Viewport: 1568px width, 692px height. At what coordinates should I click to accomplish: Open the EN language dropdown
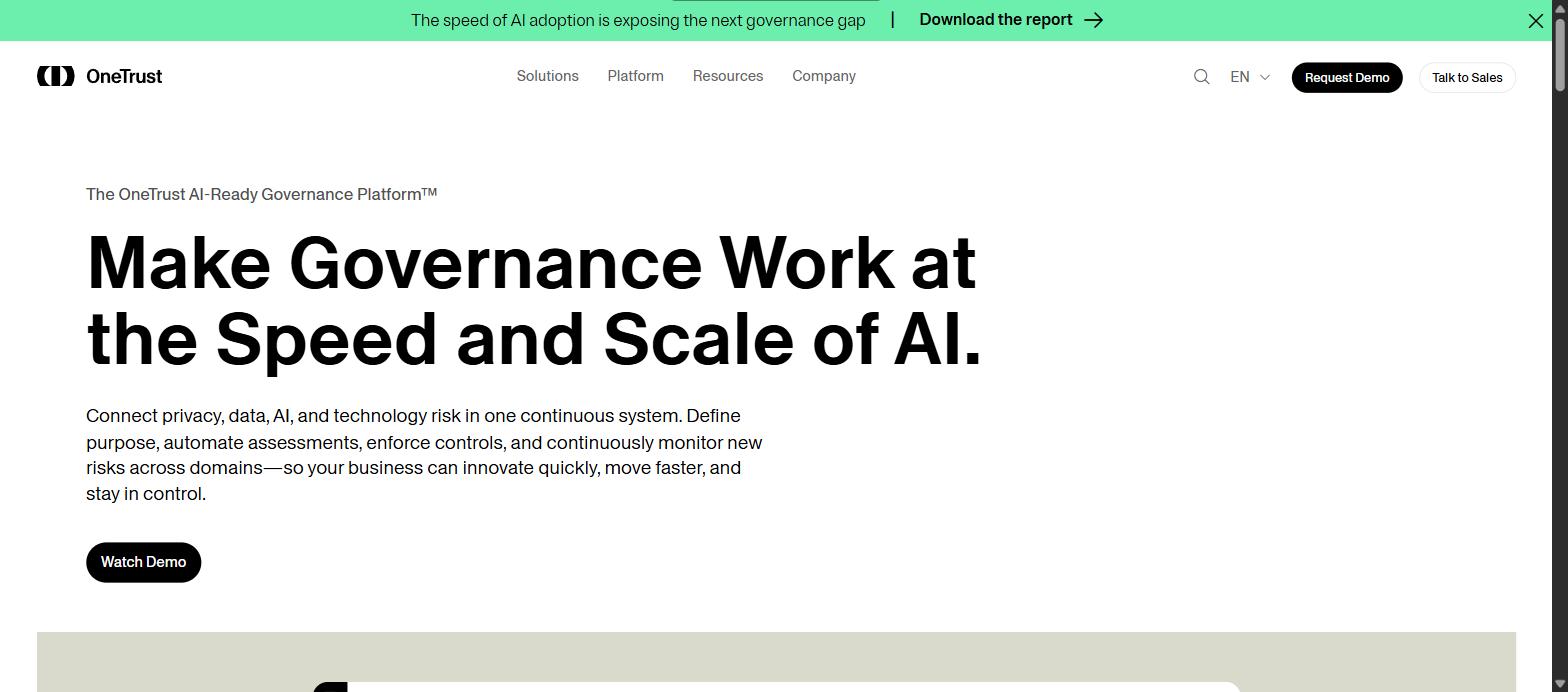(x=1250, y=77)
